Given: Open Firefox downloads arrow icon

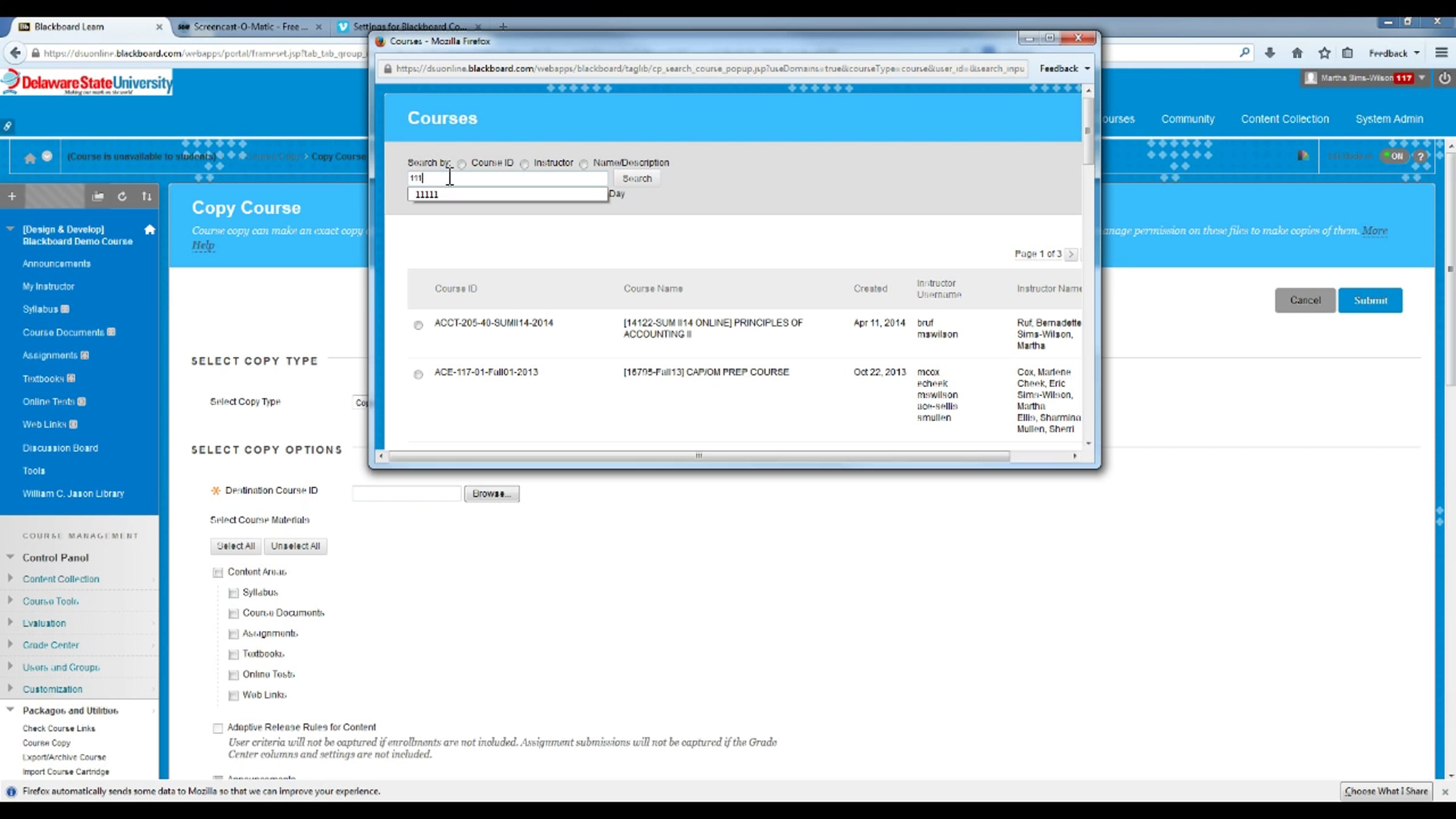Looking at the screenshot, I should tap(1270, 53).
